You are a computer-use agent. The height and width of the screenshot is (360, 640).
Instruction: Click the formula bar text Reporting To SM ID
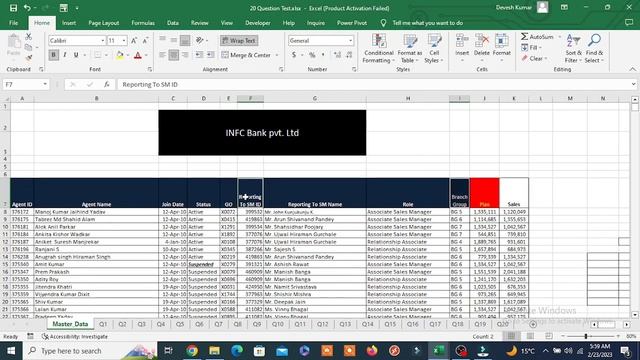pos(150,84)
